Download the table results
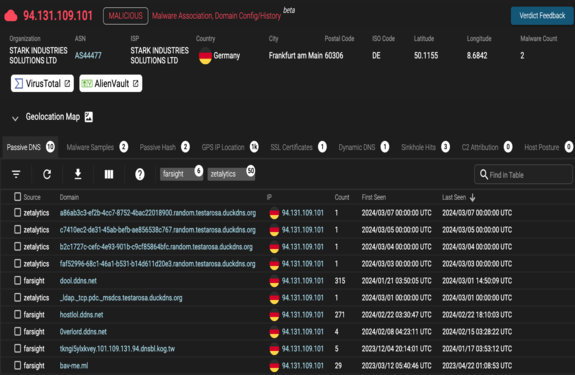 pos(78,174)
